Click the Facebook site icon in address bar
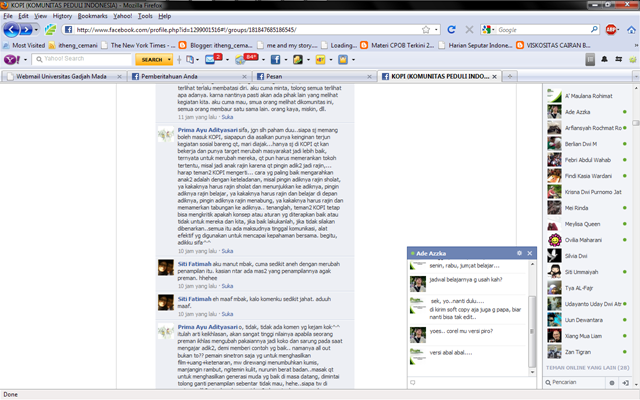 (68, 30)
